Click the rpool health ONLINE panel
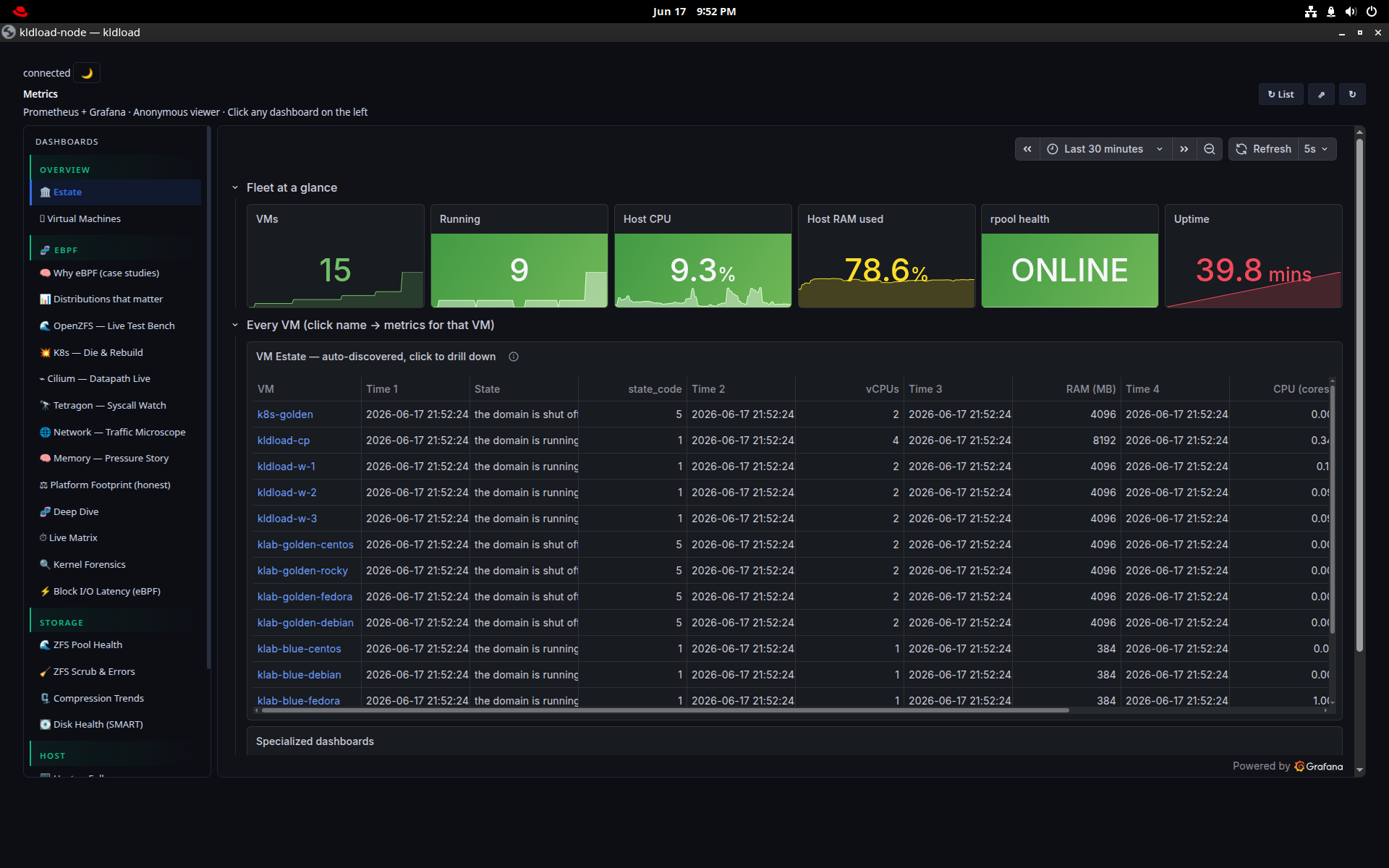This screenshot has width=1389, height=868. click(x=1070, y=256)
